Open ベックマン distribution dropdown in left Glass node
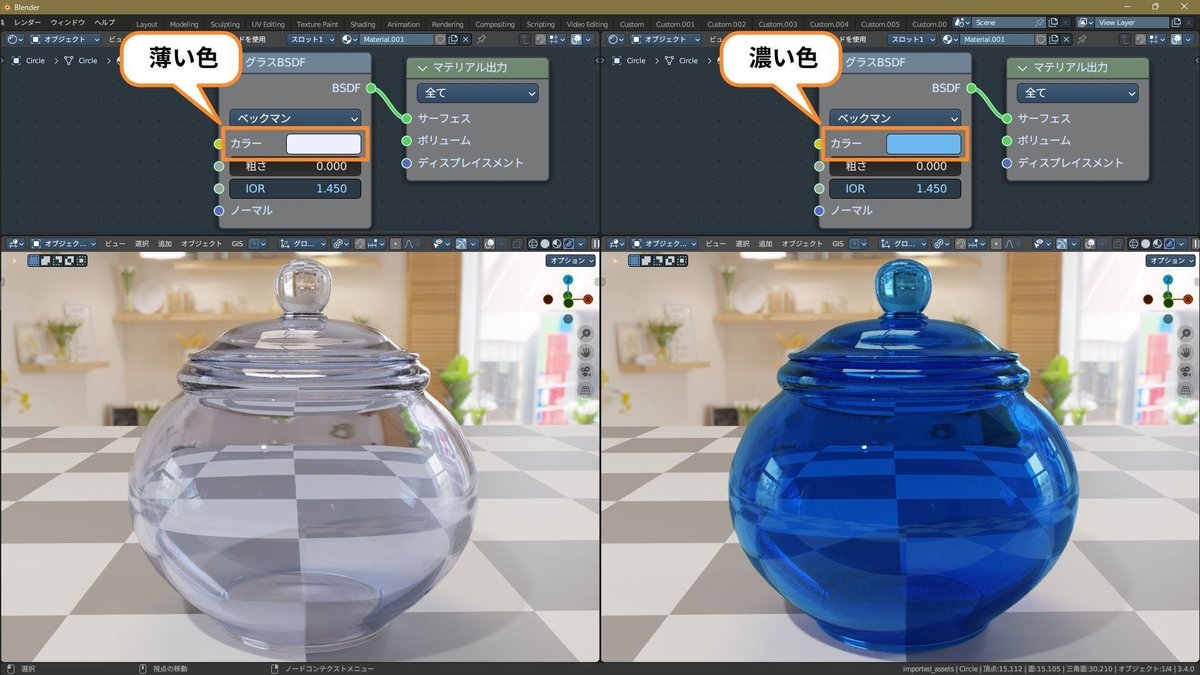The image size is (1200, 675). [x=295, y=118]
